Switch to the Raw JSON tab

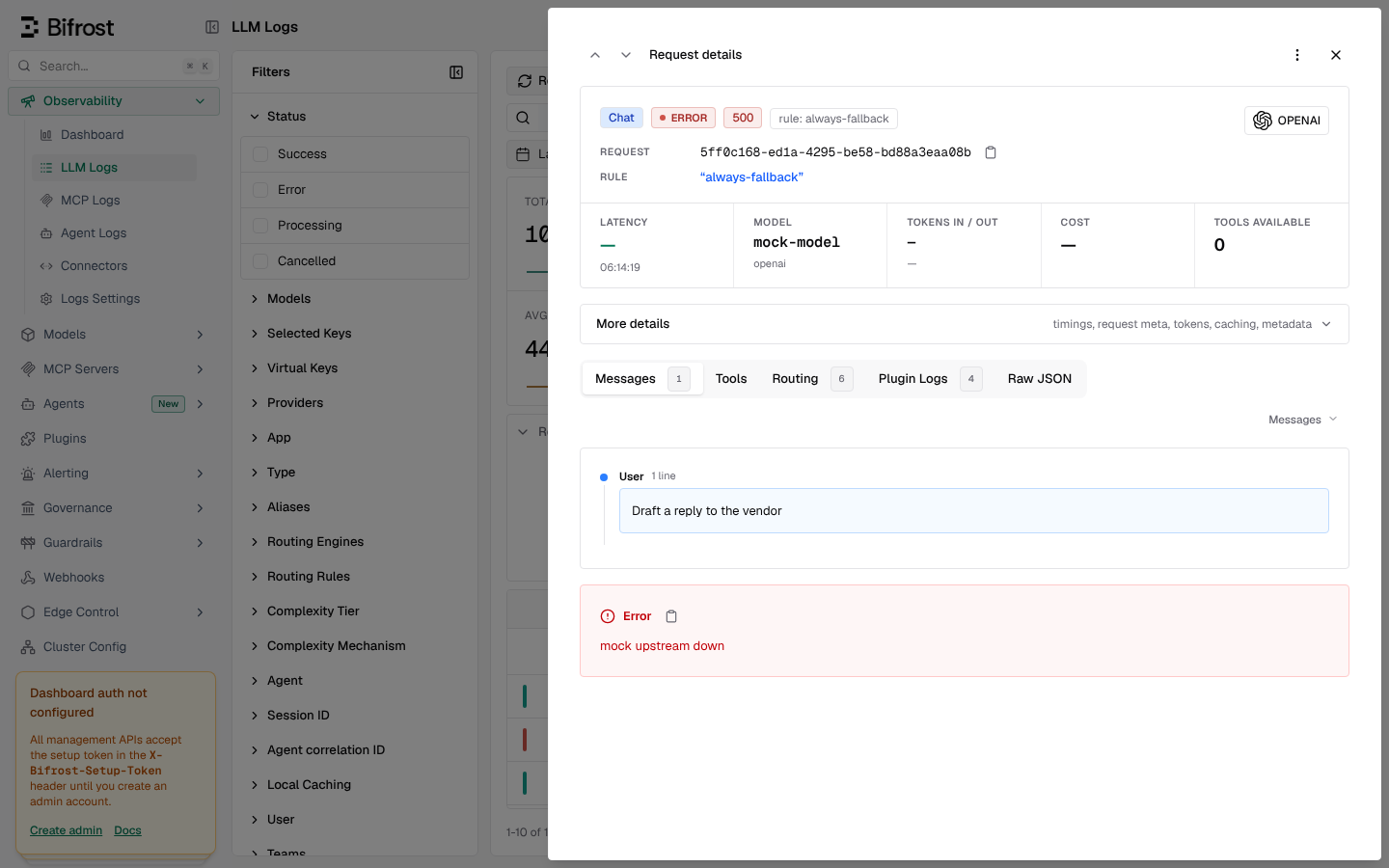pyautogui.click(x=1040, y=379)
